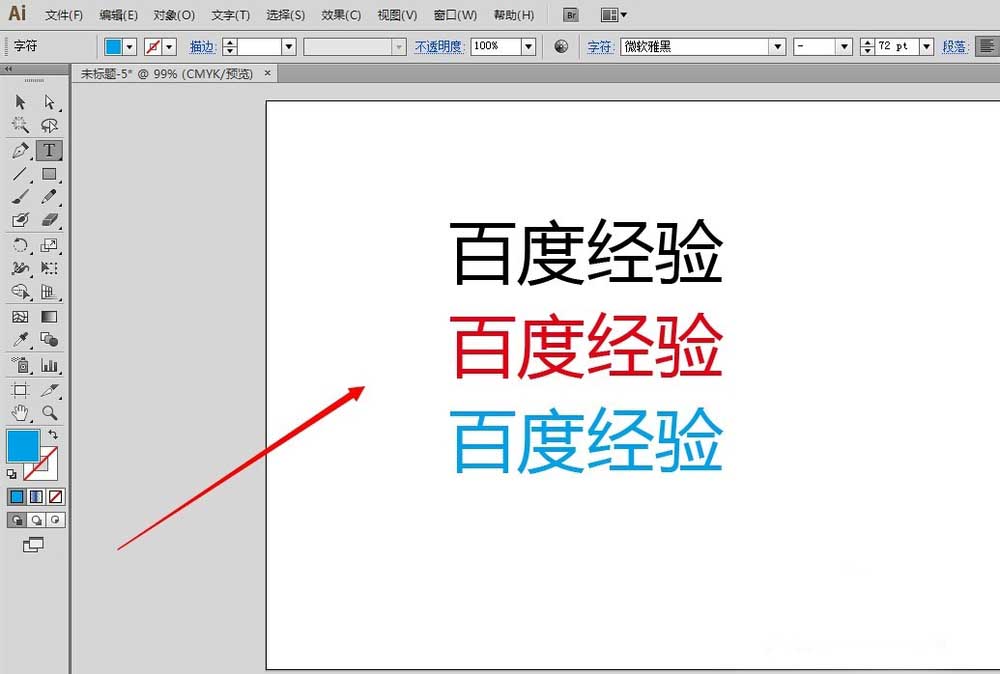Select the Paintbrush tool
Screen dimensions: 1000x674
pos(20,197)
